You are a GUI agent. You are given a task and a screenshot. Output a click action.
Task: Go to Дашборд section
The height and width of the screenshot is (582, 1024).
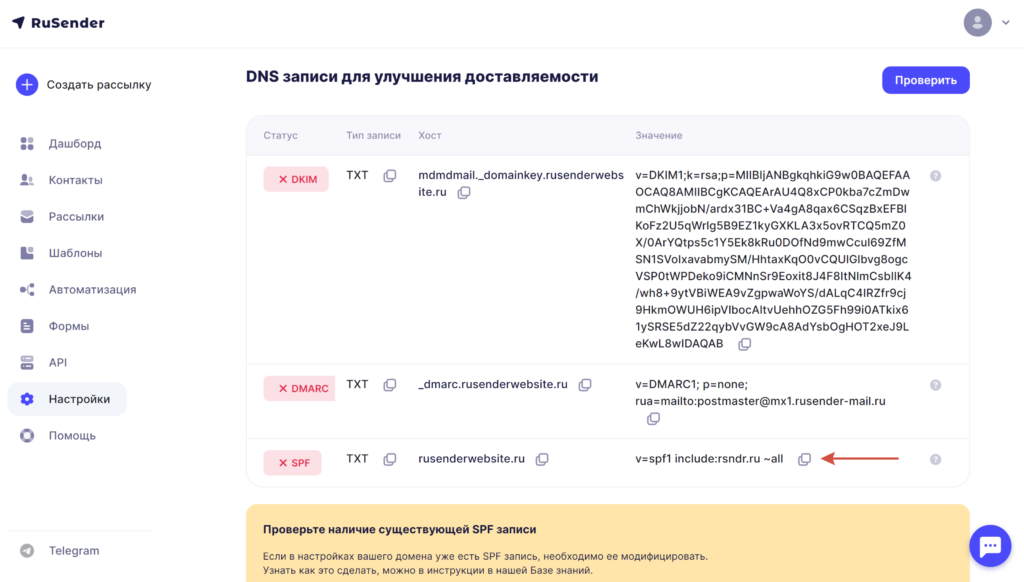click(x=74, y=143)
